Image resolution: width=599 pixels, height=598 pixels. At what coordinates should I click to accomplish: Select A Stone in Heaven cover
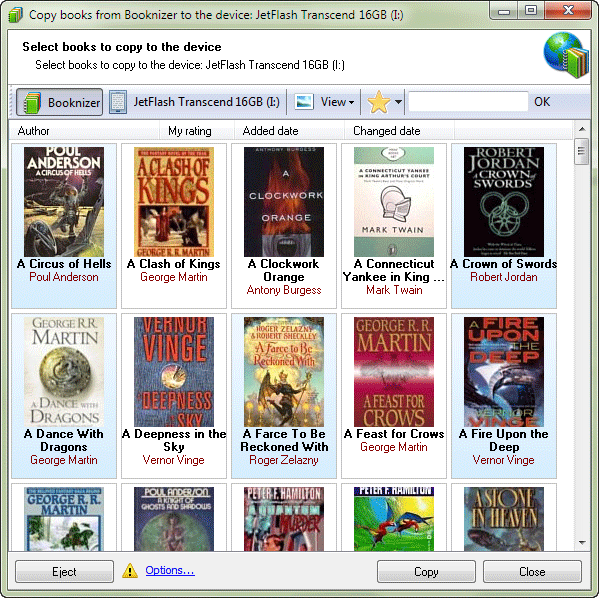pos(504,519)
